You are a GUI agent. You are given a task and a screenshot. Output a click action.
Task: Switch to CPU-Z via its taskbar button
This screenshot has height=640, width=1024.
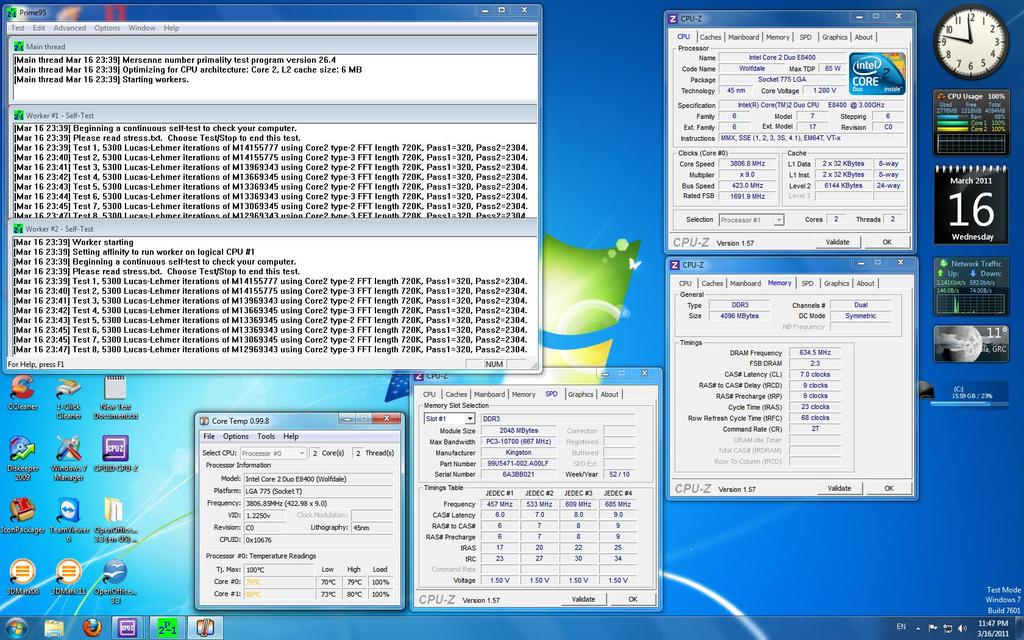pyautogui.click(x=127, y=628)
